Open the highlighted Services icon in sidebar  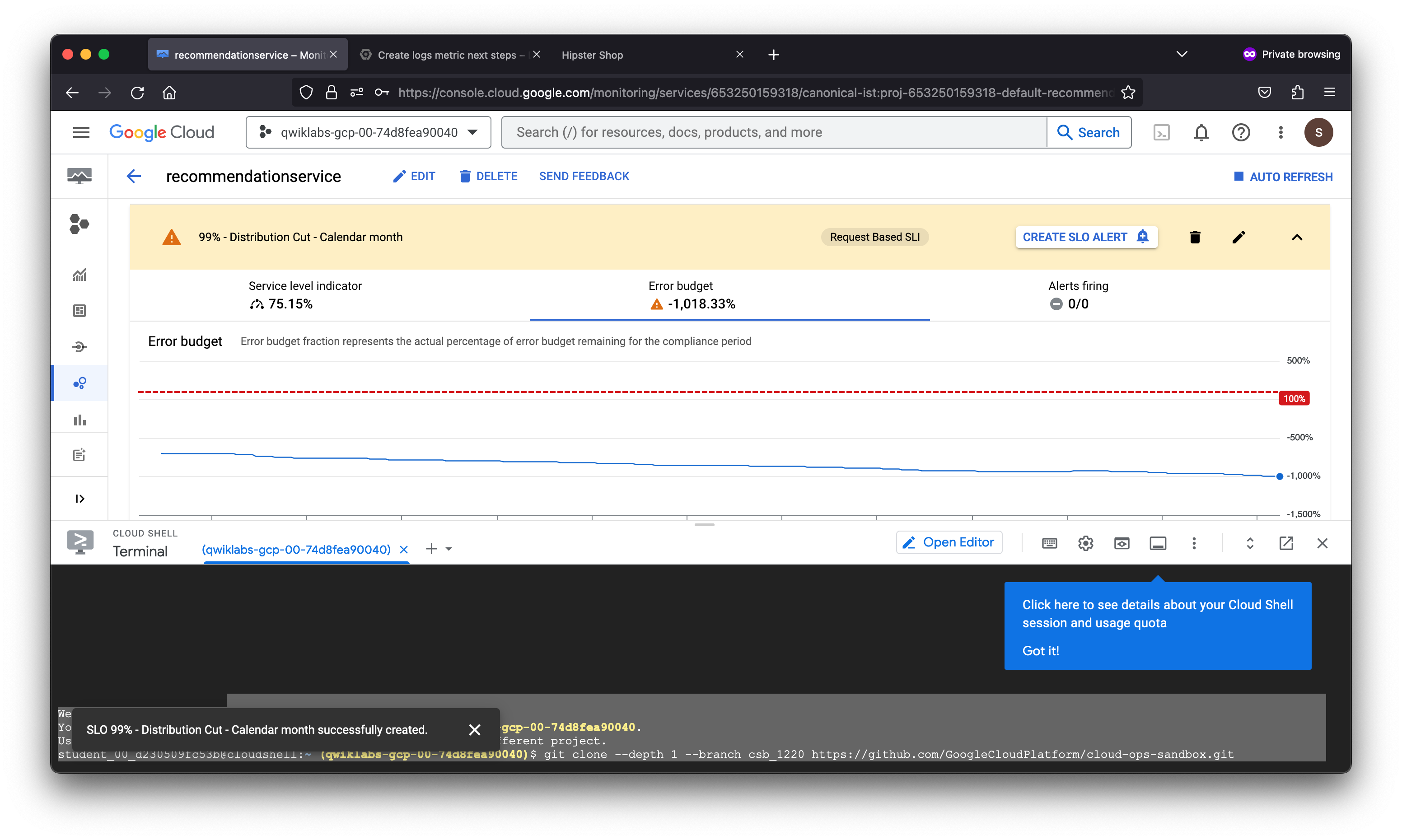click(x=79, y=383)
